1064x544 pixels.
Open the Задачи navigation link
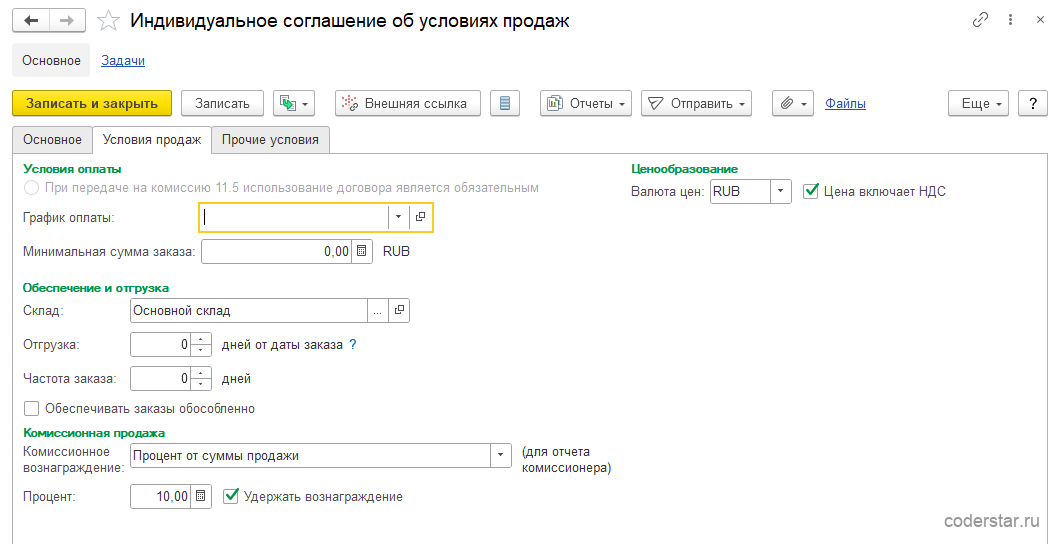pyautogui.click(x=123, y=60)
